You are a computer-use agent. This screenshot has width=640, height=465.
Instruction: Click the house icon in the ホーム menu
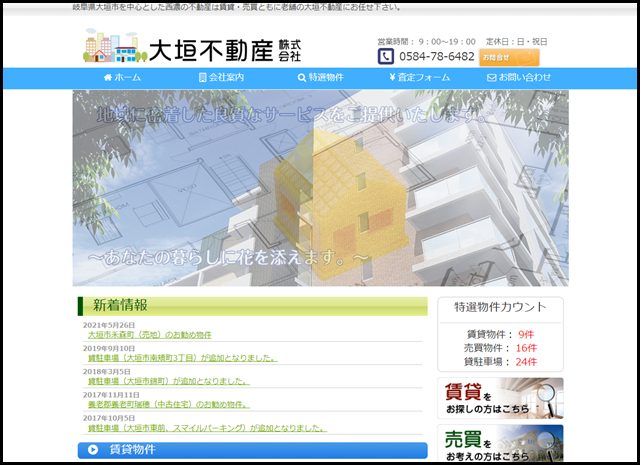[108, 77]
